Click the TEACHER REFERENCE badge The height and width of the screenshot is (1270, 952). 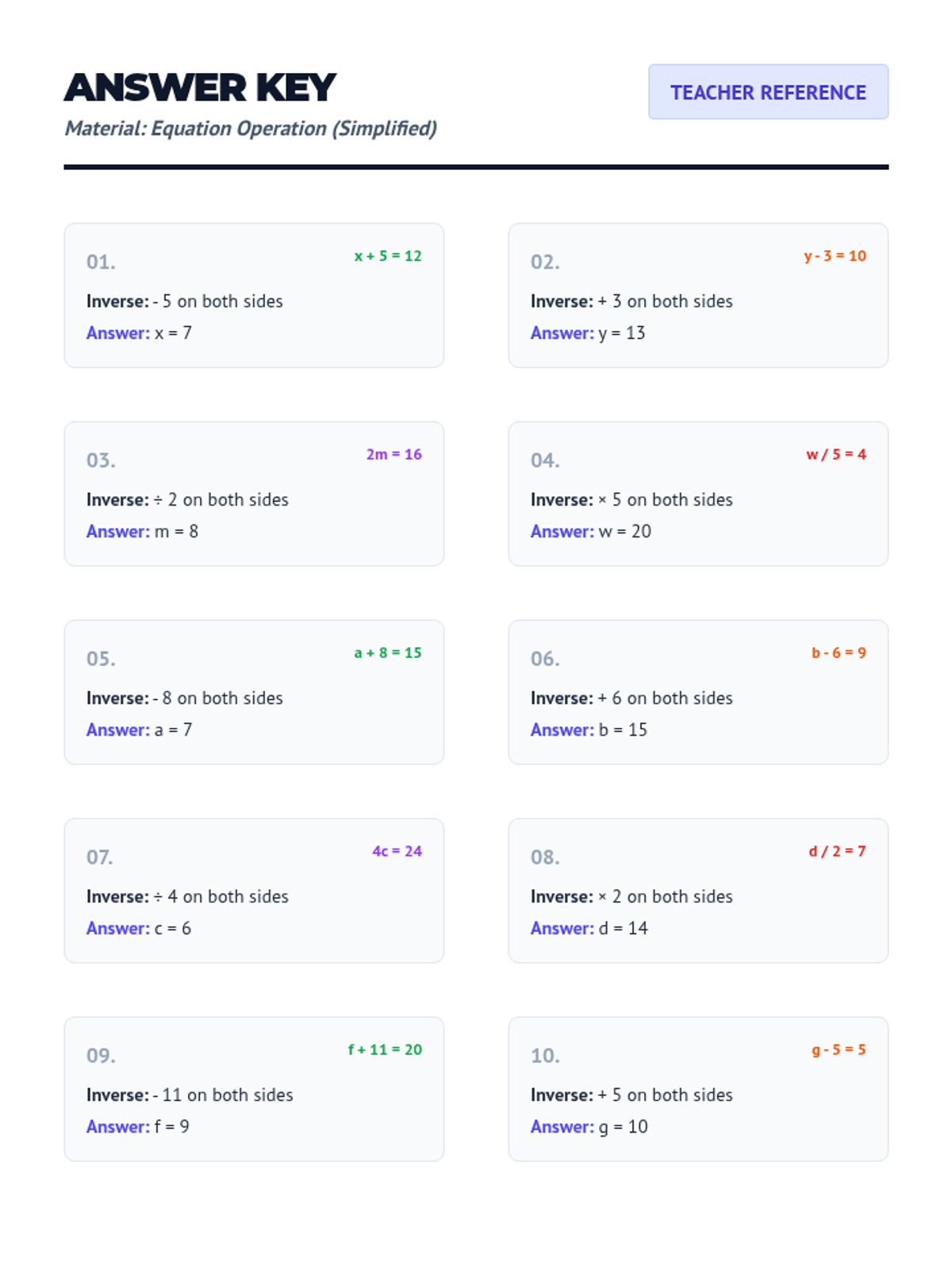768,92
